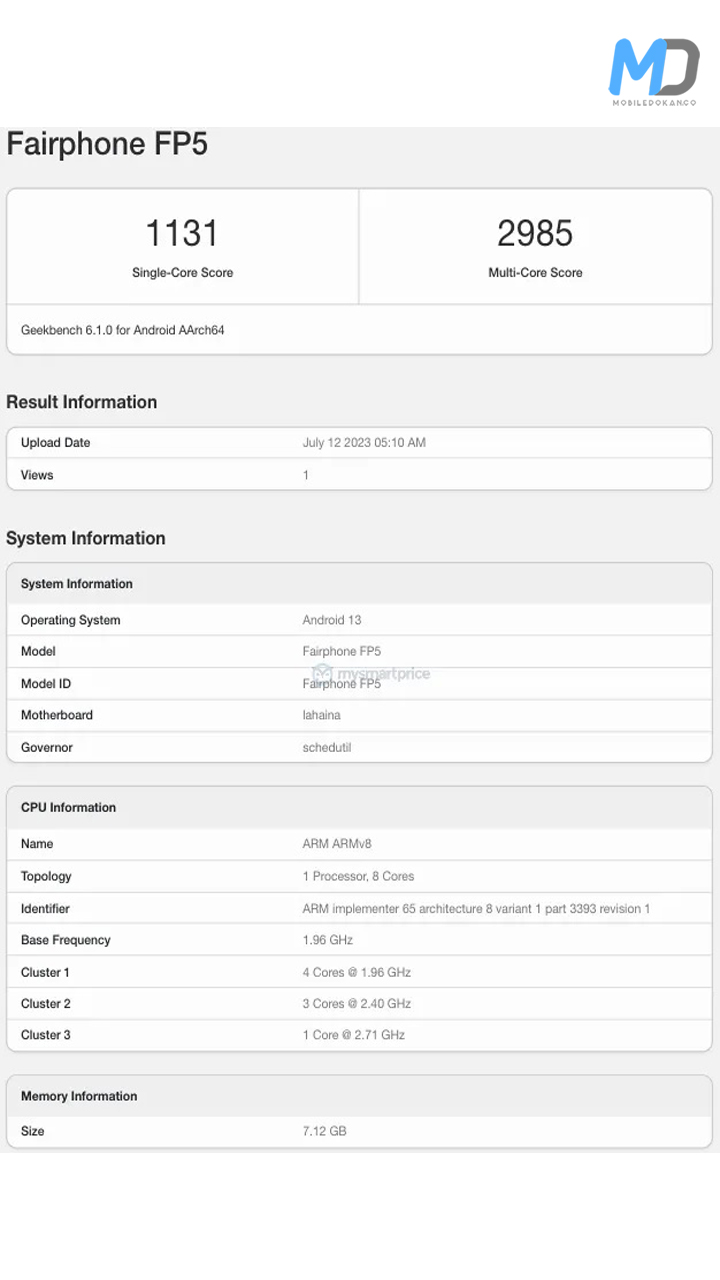Select the Android 13 operating system value
Screen dimensions: 720x1280
(332, 620)
